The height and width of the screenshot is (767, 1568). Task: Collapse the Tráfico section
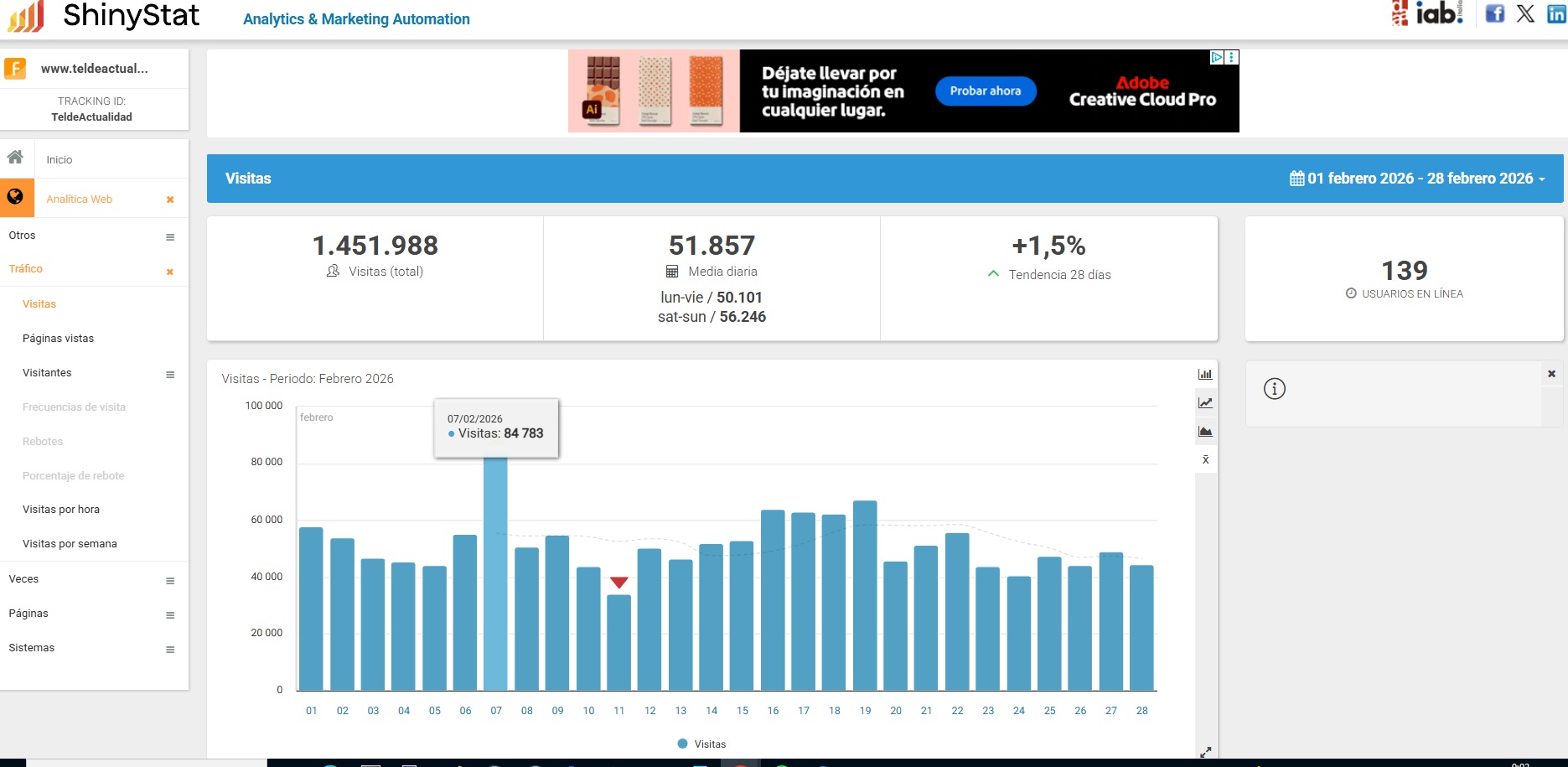170,272
